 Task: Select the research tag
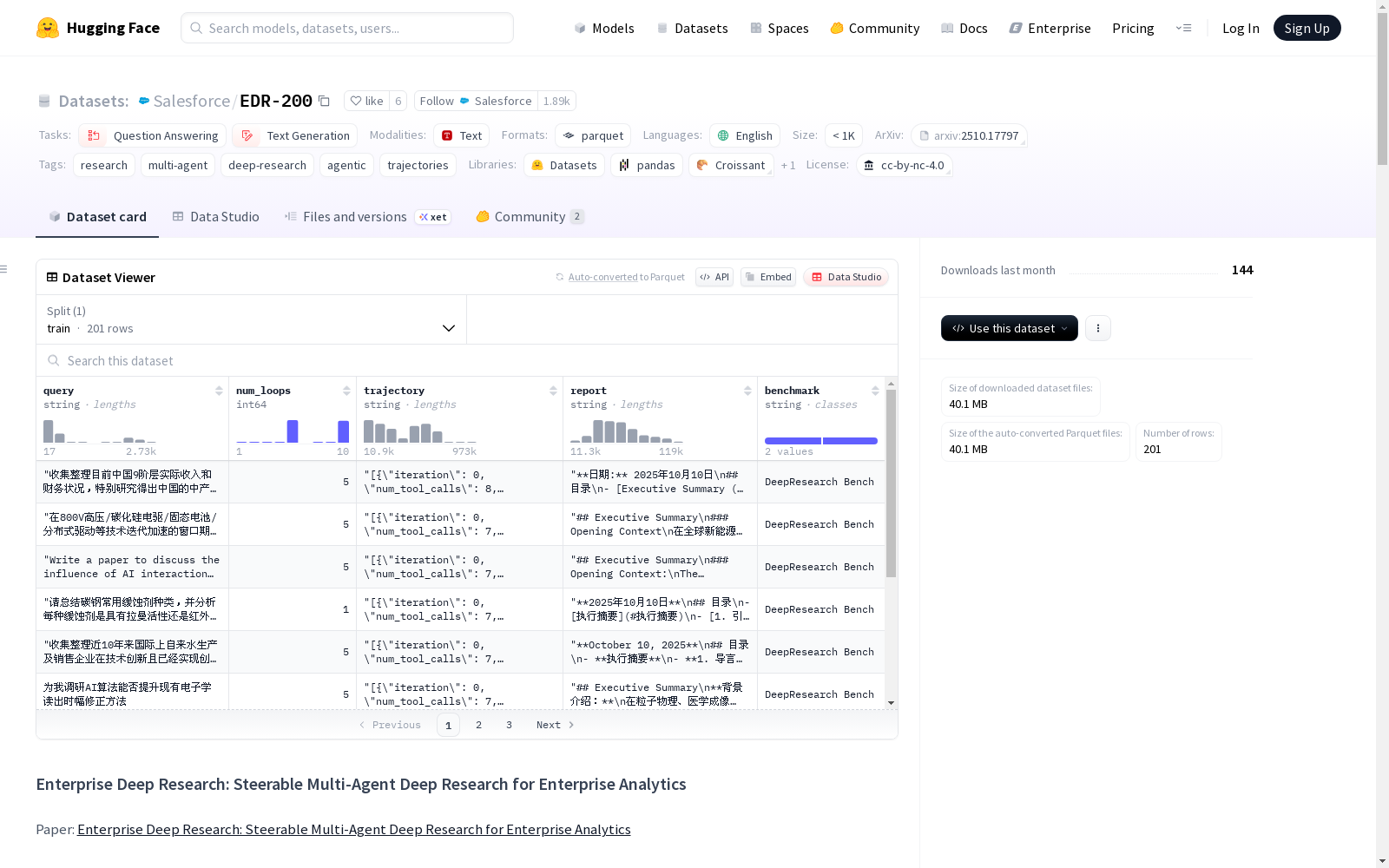104,165
